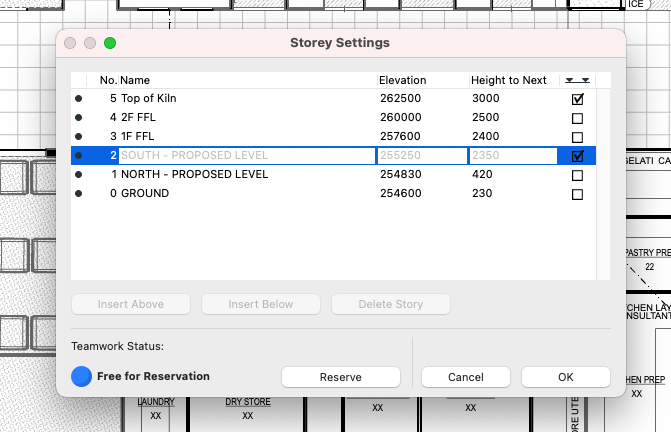Click LAUNDRY label in floor plan
The image size is (671, 432).
click(156, 402)
